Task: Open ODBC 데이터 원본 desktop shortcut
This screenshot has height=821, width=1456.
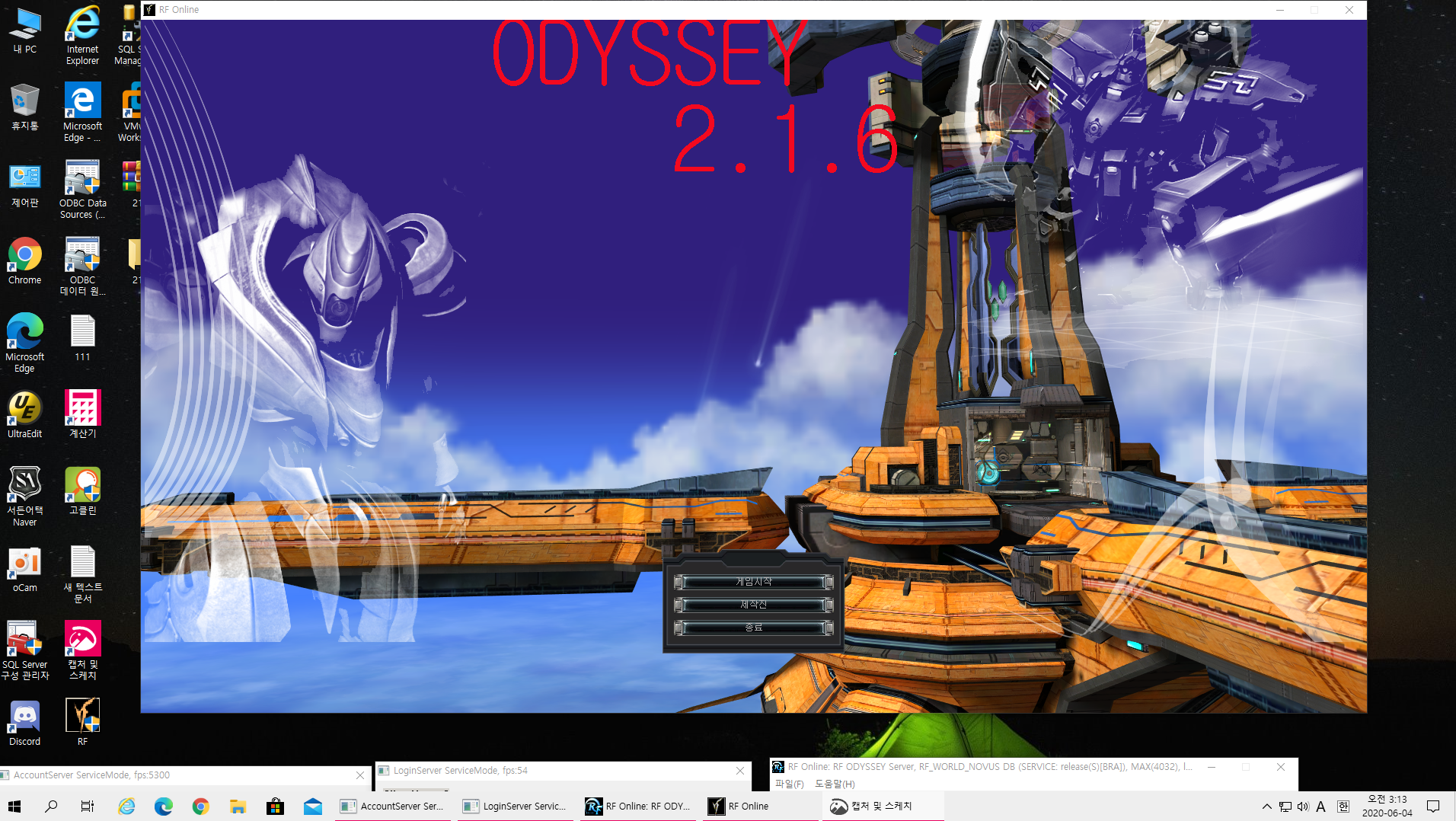Action: point(82,266)
